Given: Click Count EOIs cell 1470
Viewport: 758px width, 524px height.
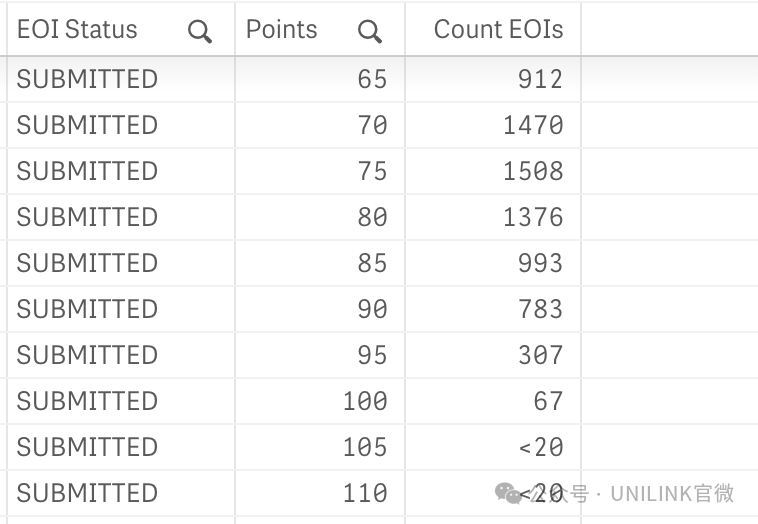Looking at the screenshot, I should coord(533,125).
